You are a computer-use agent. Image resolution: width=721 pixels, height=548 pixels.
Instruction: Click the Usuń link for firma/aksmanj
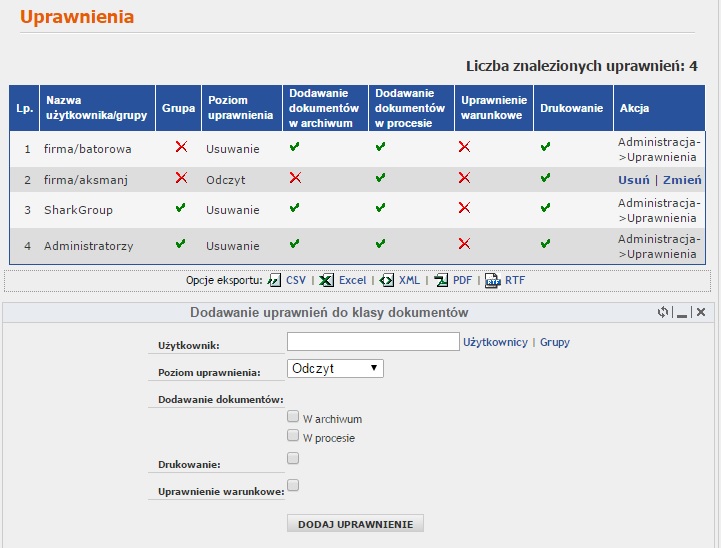[634, 180]
